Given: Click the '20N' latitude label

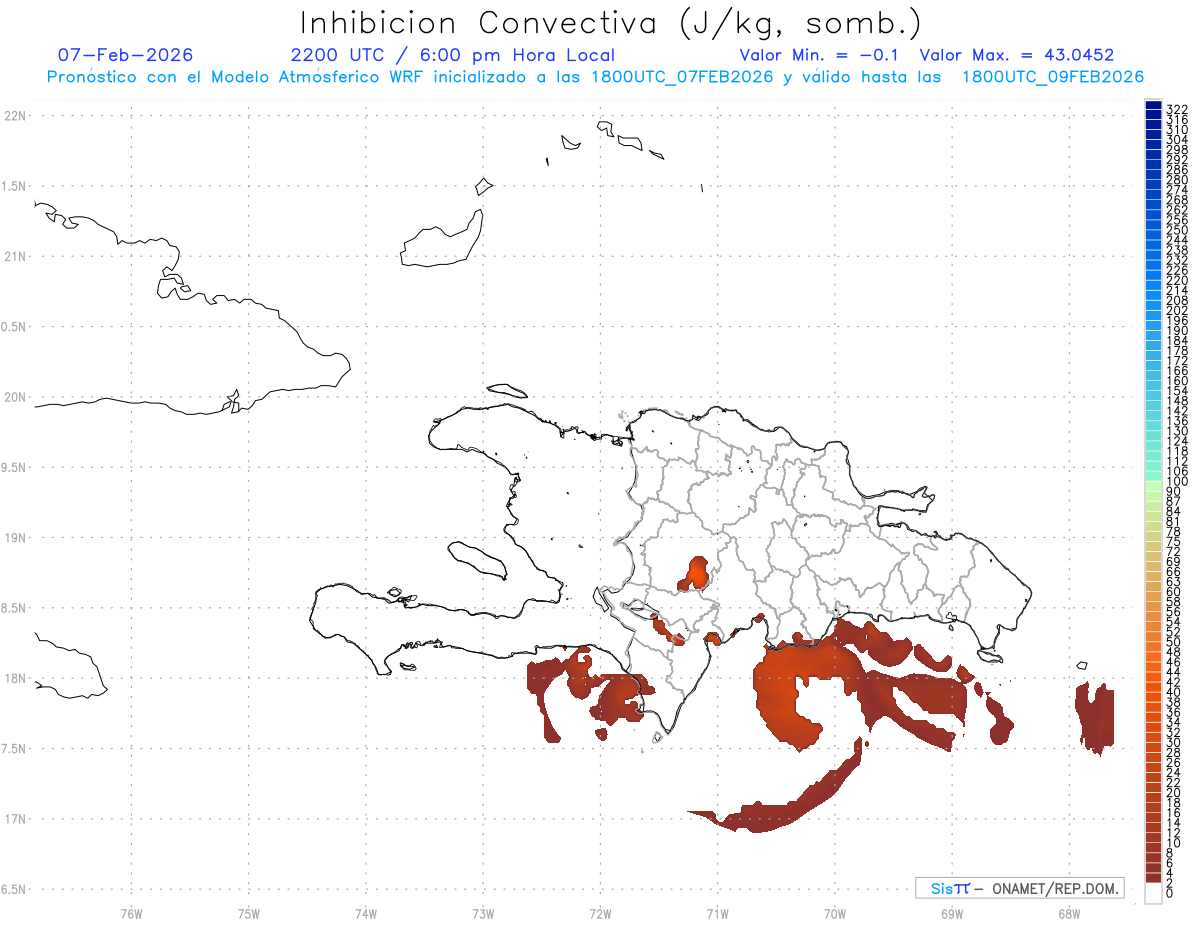Looking at the screenshot, I should pyautogui.click(x=15, y=397).
